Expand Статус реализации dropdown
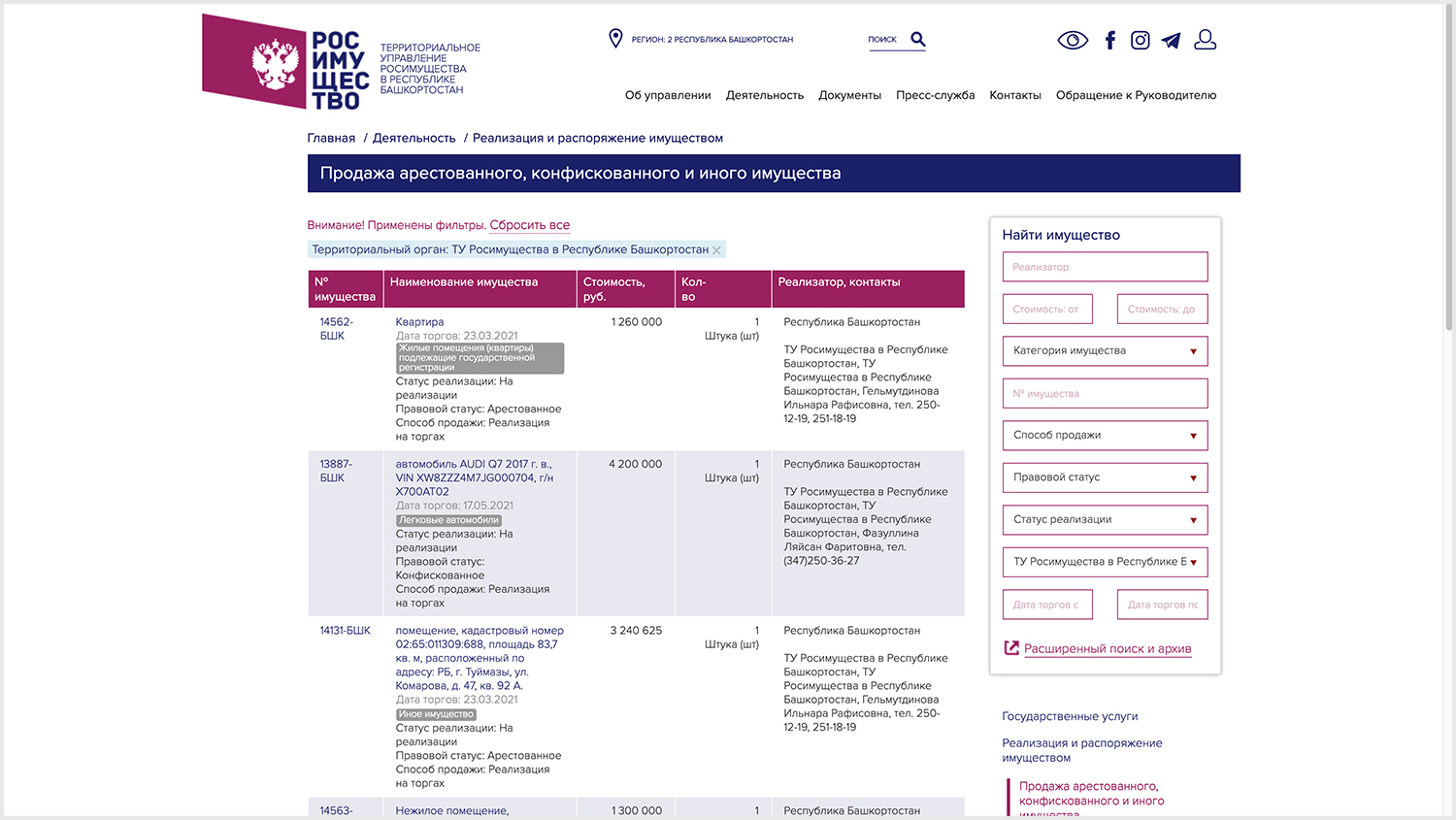Image resolution: width=1456 pixels, height=820 pixels. tap(1105, 519)
